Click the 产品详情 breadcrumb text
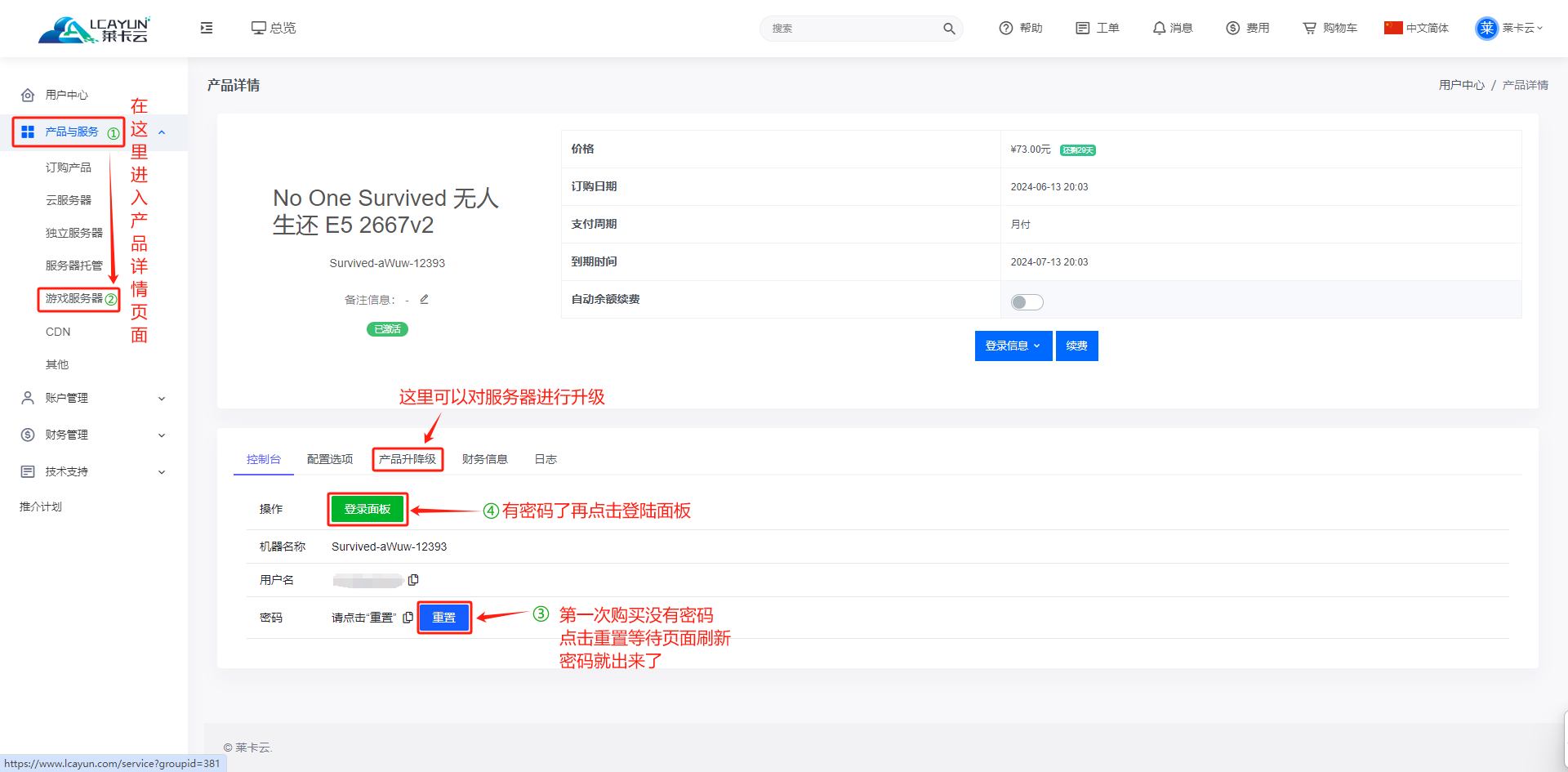This screenshot has height=772, width=1568. click(1526, 85)
